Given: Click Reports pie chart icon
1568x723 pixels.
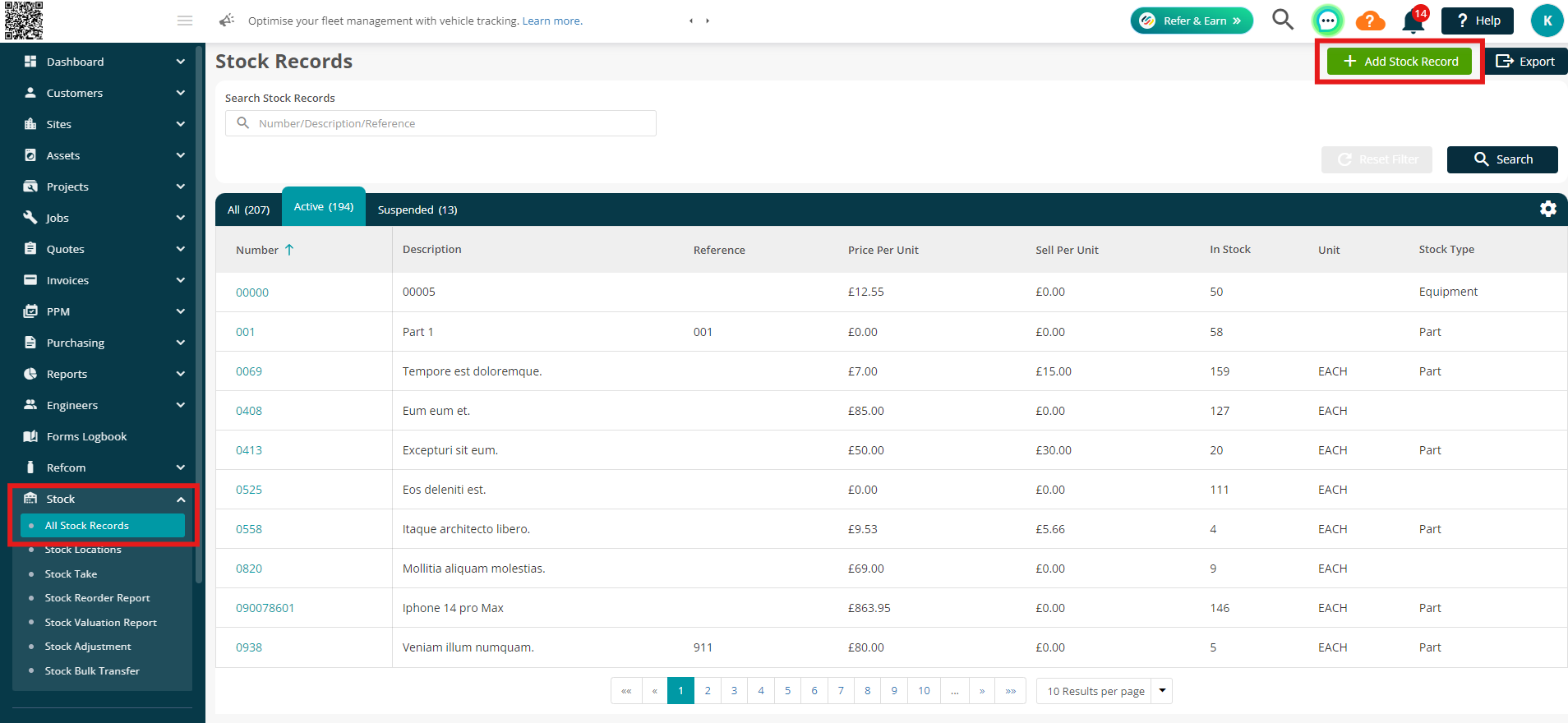Looking at the screenshot, I should tap(30, 374).
